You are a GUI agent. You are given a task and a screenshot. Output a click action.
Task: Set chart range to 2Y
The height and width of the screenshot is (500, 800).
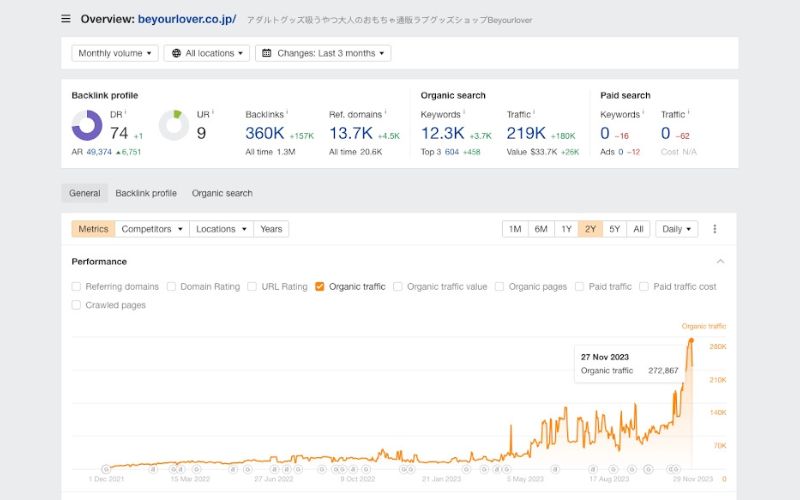tap(590, 229)
